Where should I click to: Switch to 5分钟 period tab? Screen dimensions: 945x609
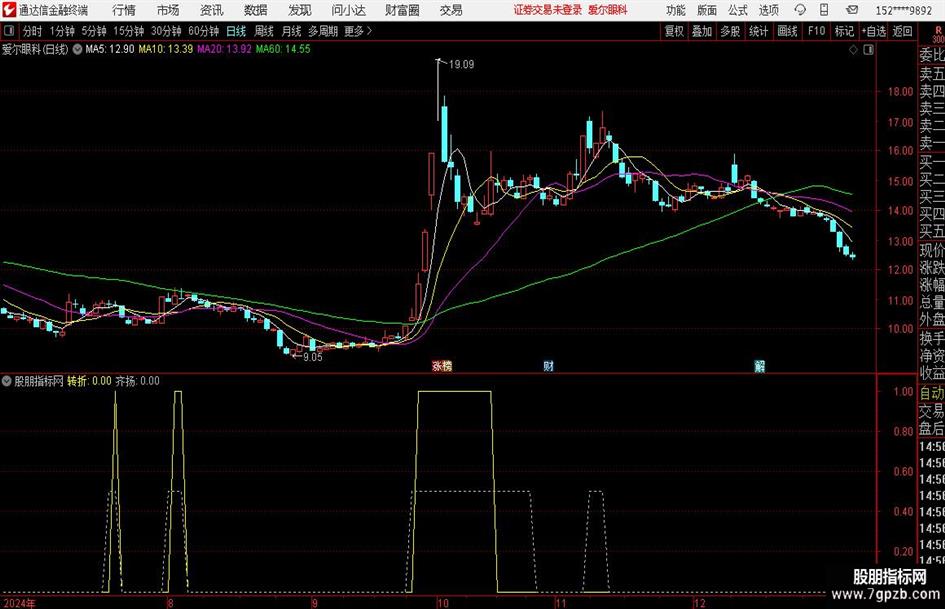pos(94,31)
